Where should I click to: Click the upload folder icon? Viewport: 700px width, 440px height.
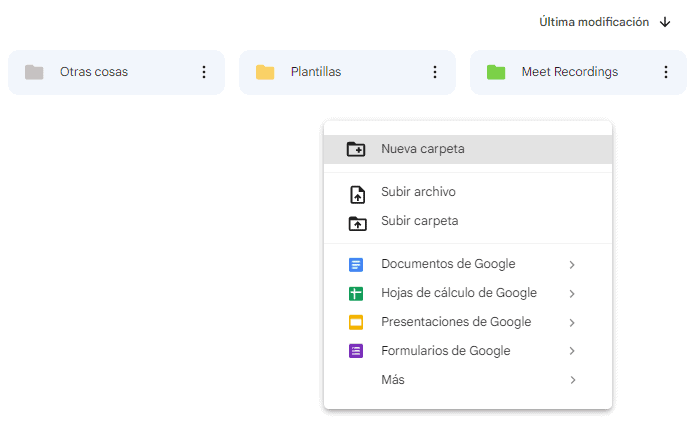(x=357, y=223)
